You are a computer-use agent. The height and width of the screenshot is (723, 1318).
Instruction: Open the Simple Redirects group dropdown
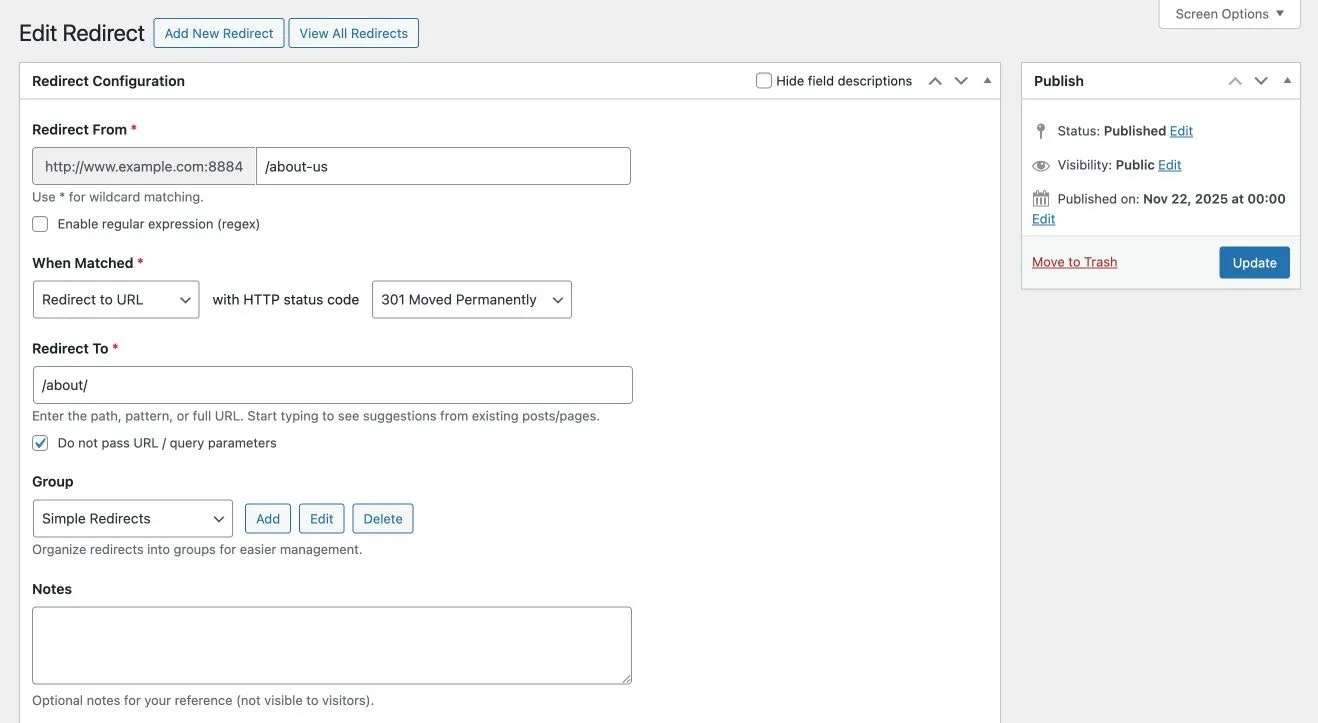pyautogui.click(x=132, y=519)
